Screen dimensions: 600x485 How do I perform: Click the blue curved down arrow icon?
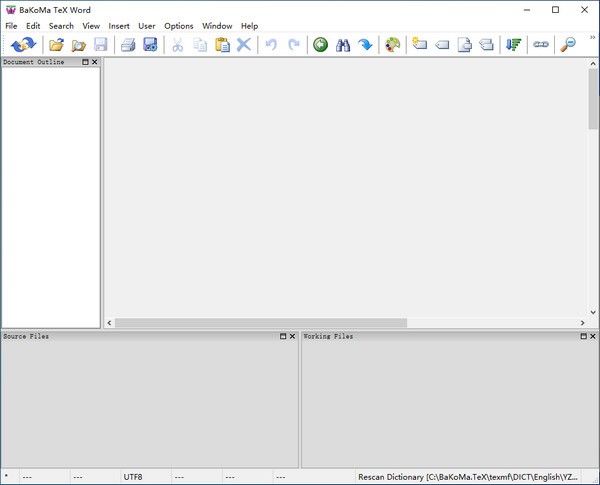tap(365, 45)
